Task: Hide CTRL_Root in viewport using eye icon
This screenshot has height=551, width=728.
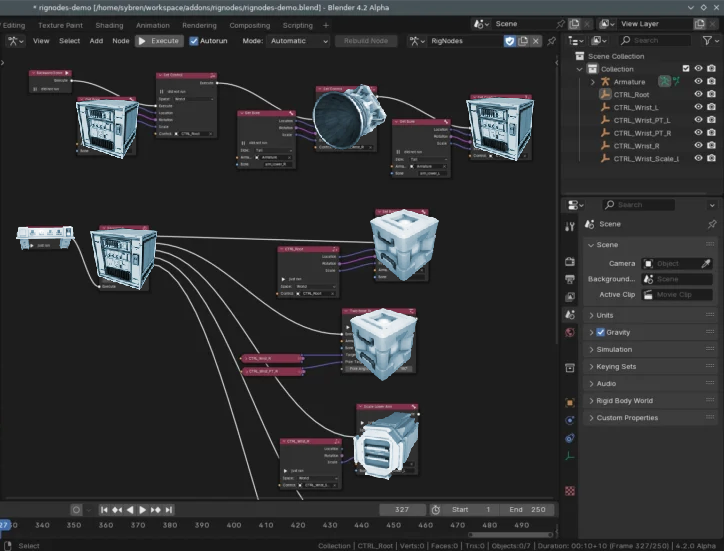Action: 697,94
